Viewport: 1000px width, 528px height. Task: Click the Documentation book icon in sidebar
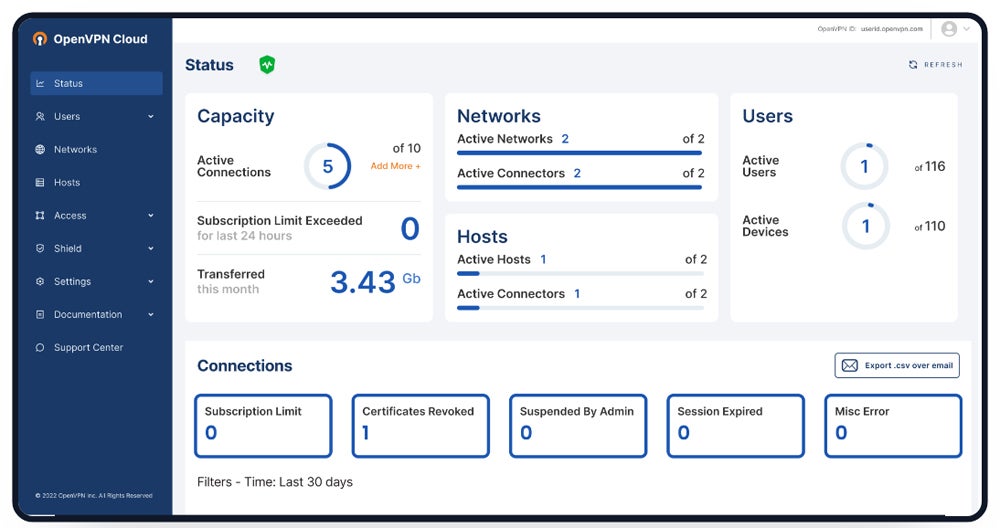coord(40,315)
